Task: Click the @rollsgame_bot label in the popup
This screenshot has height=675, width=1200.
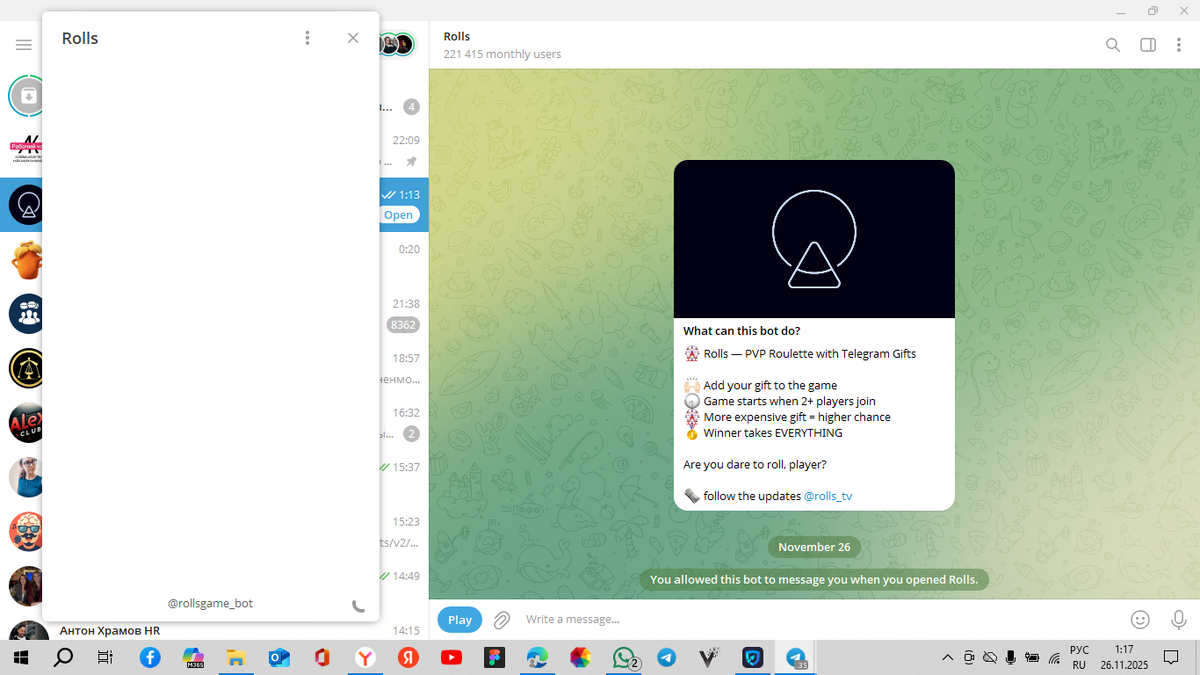Action: [210, 603]
